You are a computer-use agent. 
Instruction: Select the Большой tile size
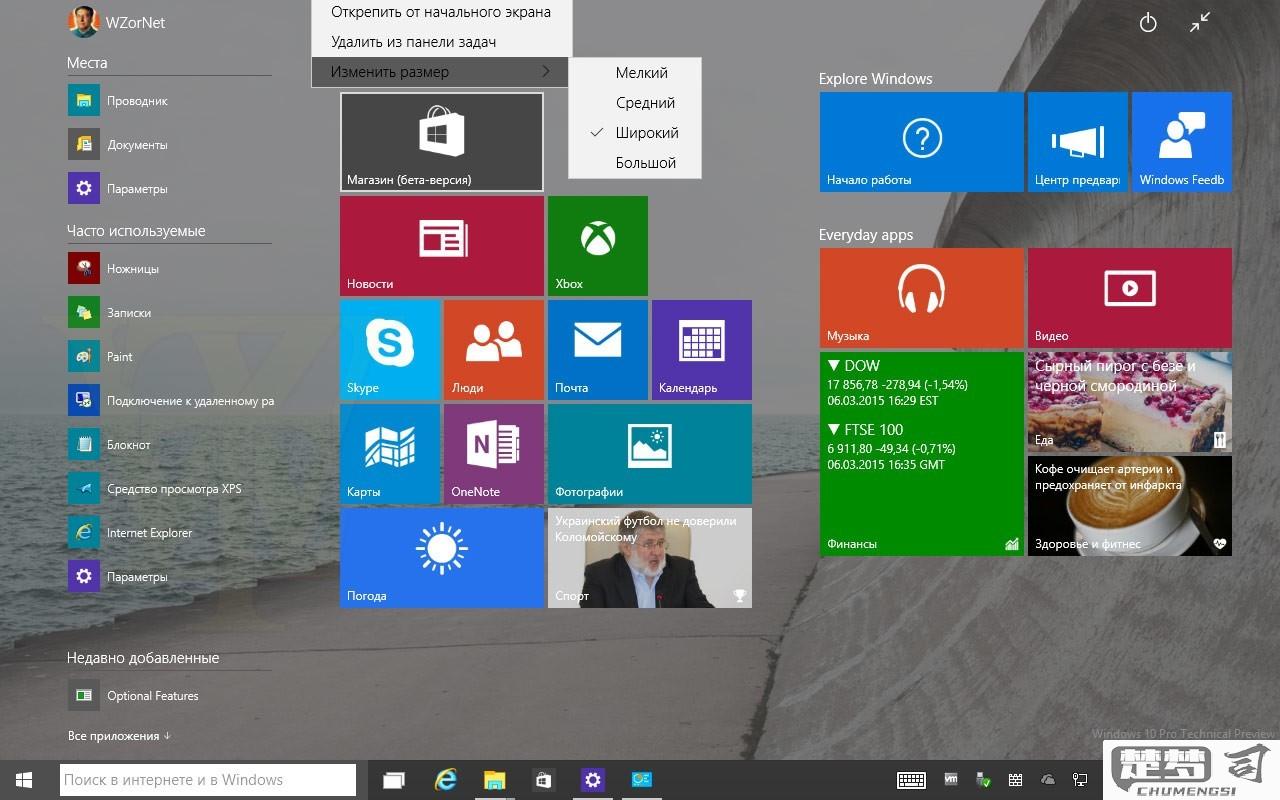tap(635, 163)
